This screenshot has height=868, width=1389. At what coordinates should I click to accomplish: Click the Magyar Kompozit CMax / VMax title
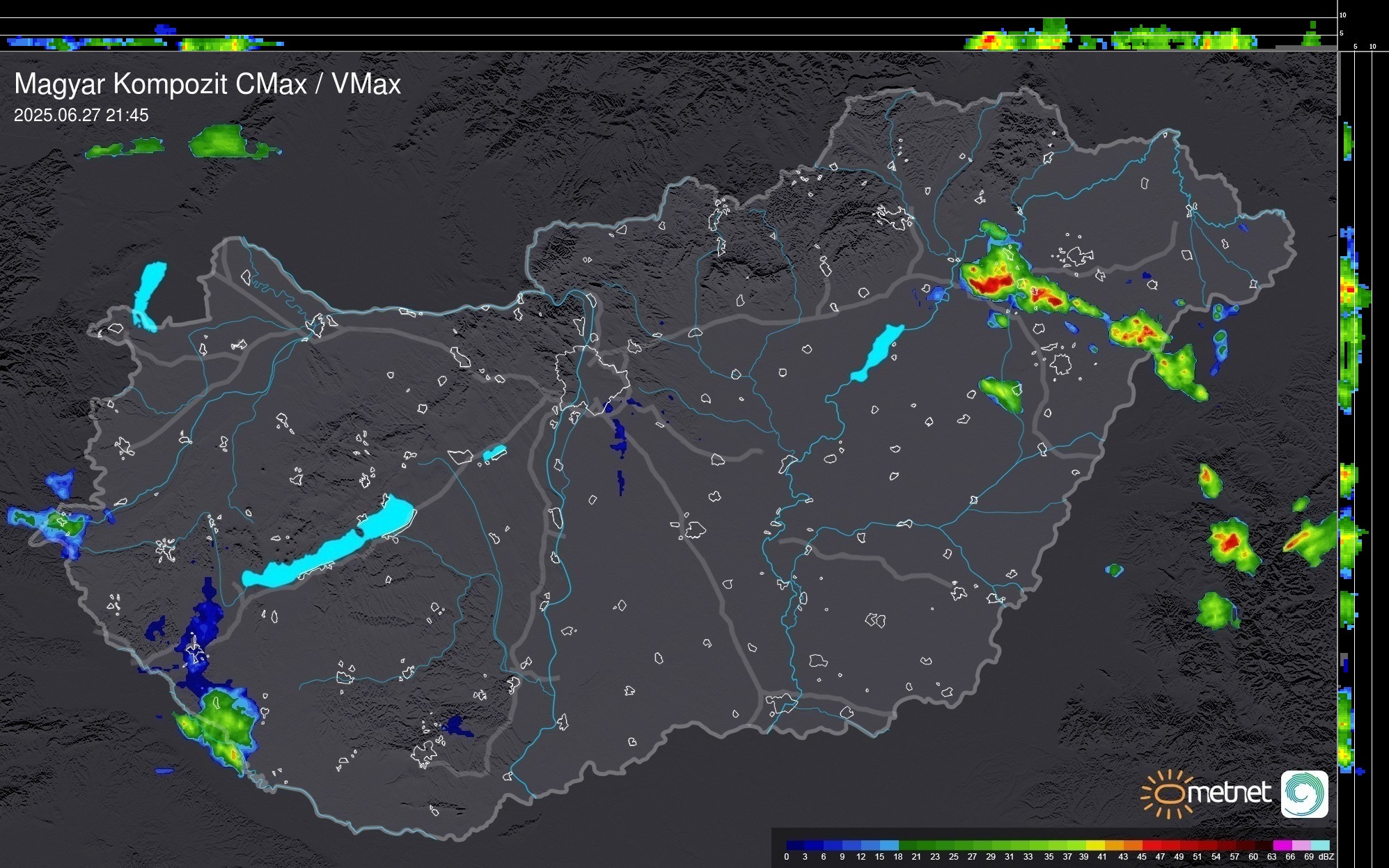pyautogui.click(x=207, y=84)
